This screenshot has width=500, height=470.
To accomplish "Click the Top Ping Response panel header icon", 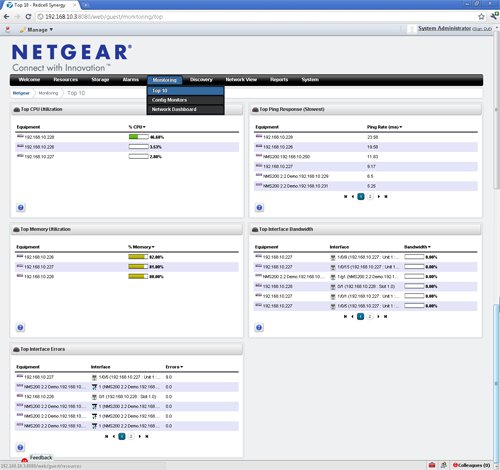I will tap(255, 110).
